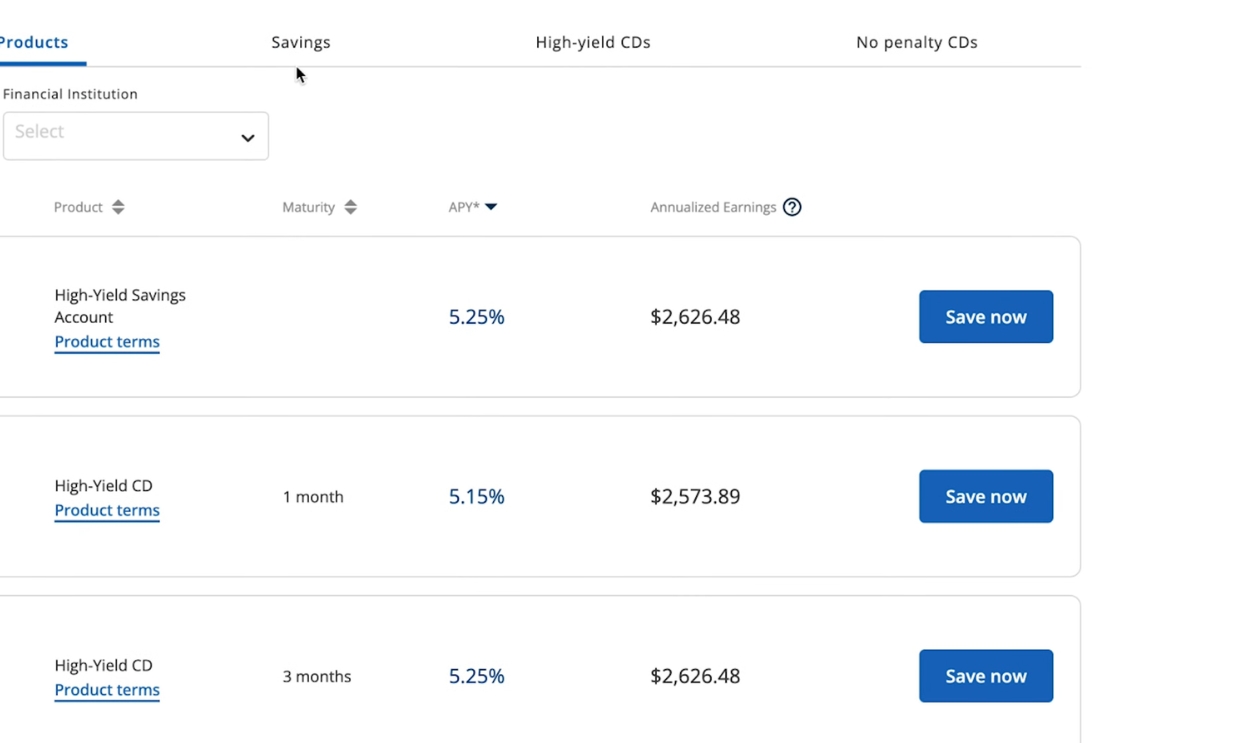The height and width of the screenshot is (743, 1253).
Task: Switch to the Savings tab
Action: pos(301,42)
